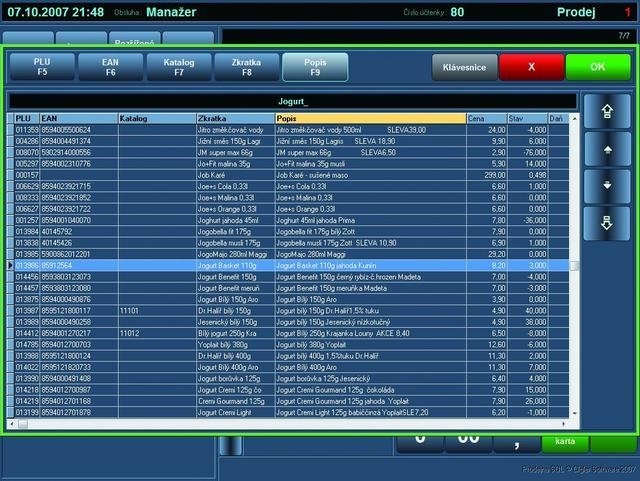This screenshot has height=481, width=640.
Task: Select the Popis F9 search mode
Action: pos(314,67)
